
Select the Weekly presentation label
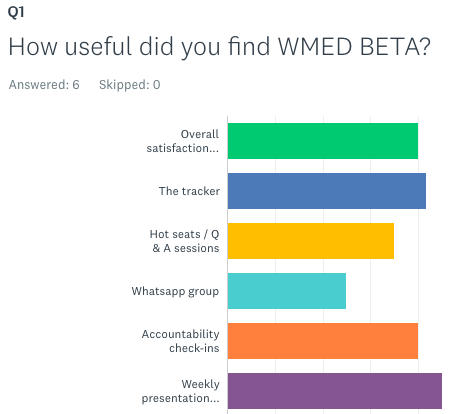[180, 391]
